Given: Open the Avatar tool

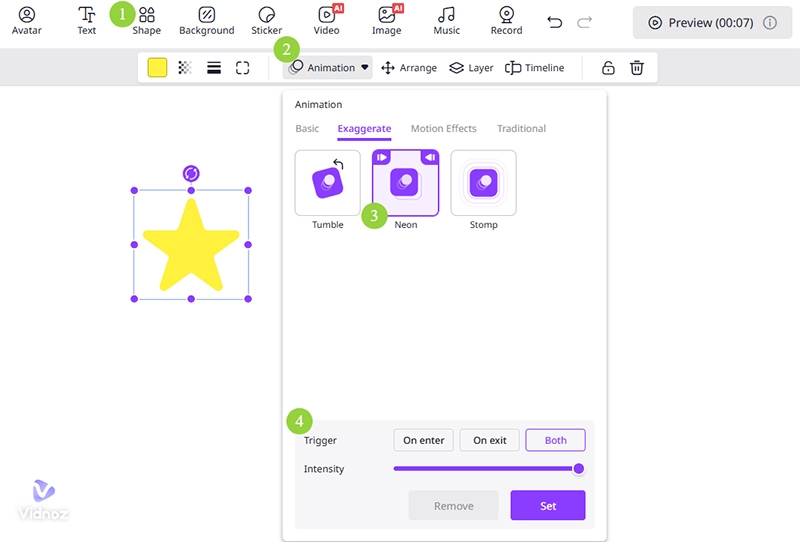Looking at the screenshot, I should click(x=27, y=20).
